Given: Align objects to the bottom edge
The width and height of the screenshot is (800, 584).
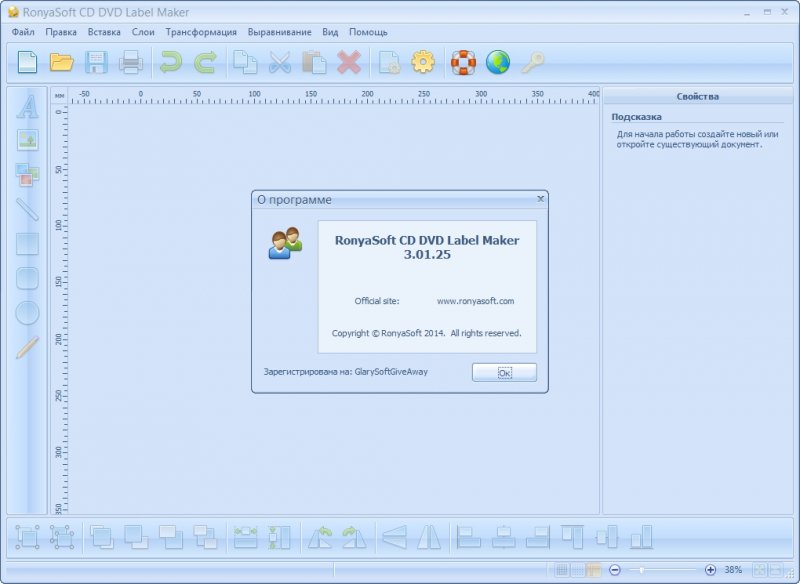Looking at the screenshot, I should 641,537.
